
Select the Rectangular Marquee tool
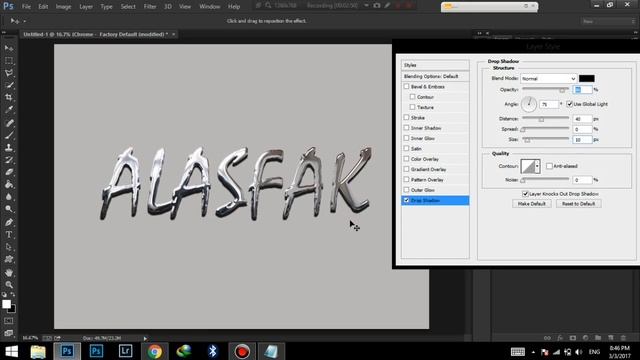9,60
